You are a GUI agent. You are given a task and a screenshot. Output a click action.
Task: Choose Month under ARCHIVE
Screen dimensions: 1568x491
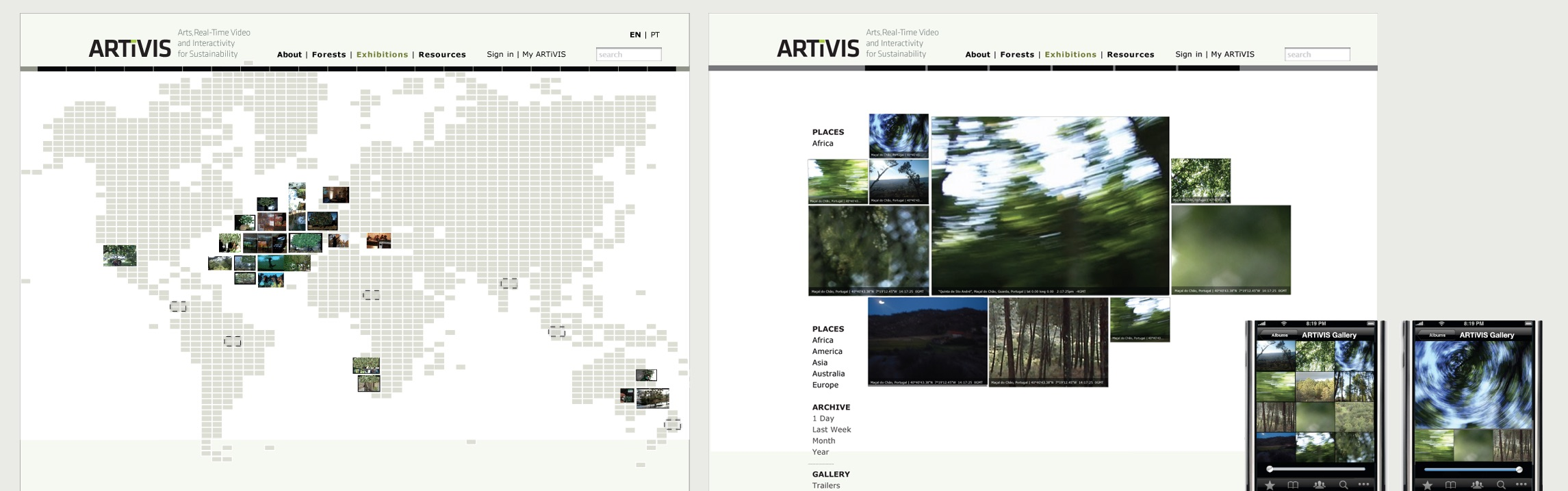click(823, 441)
